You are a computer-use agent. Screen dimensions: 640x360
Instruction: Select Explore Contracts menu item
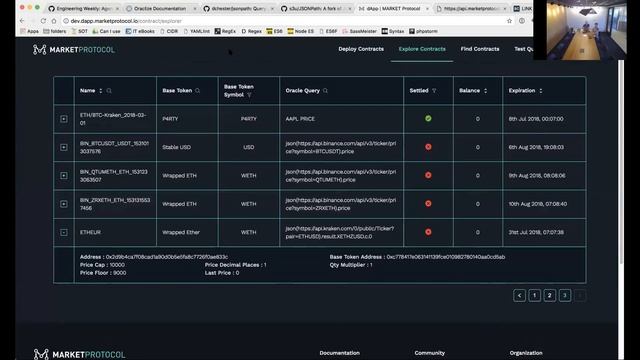pyautogui.click(x=422, y=49)
